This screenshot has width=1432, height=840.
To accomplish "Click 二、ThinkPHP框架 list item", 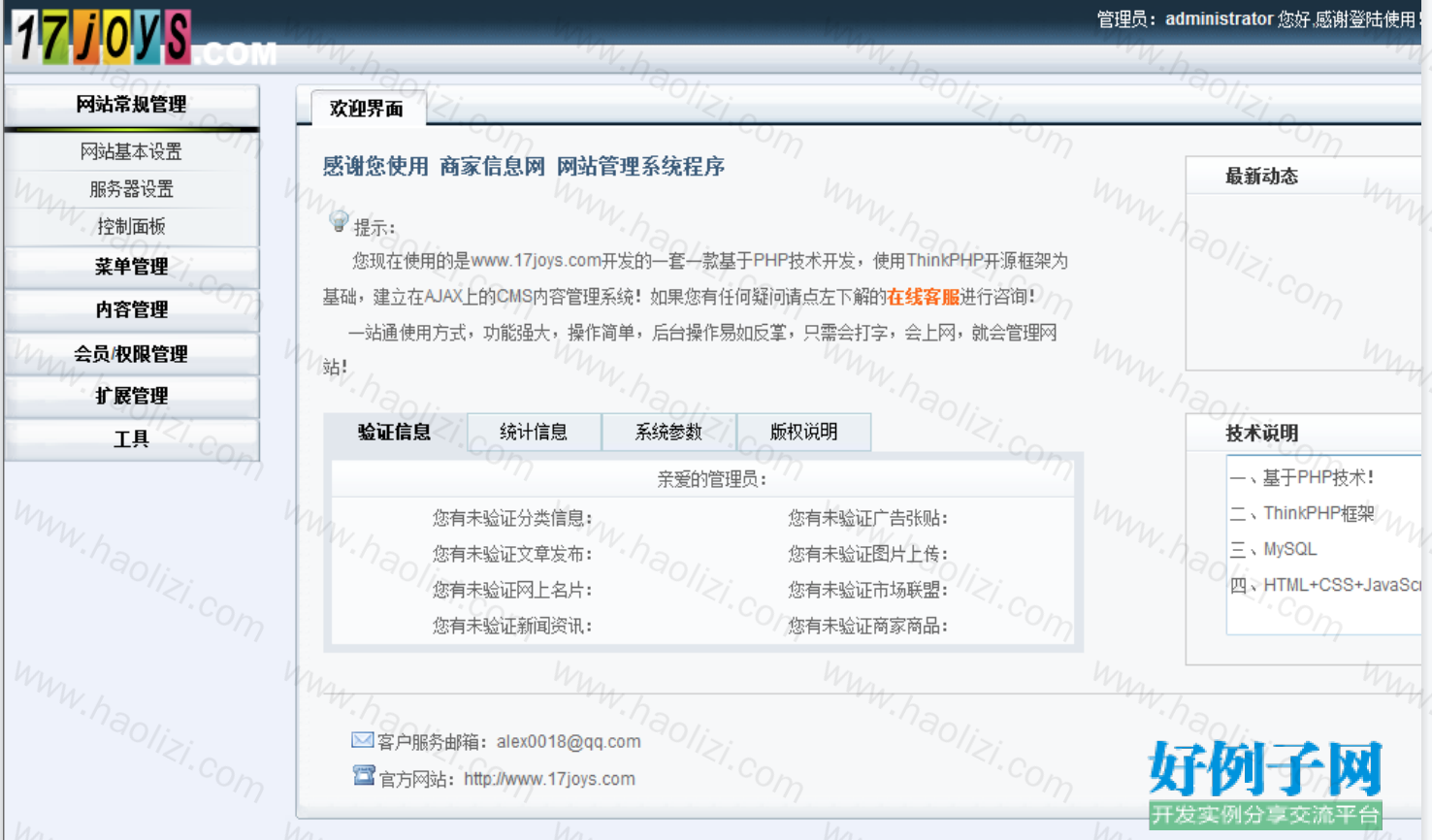I will click(x=1302, y=513).
